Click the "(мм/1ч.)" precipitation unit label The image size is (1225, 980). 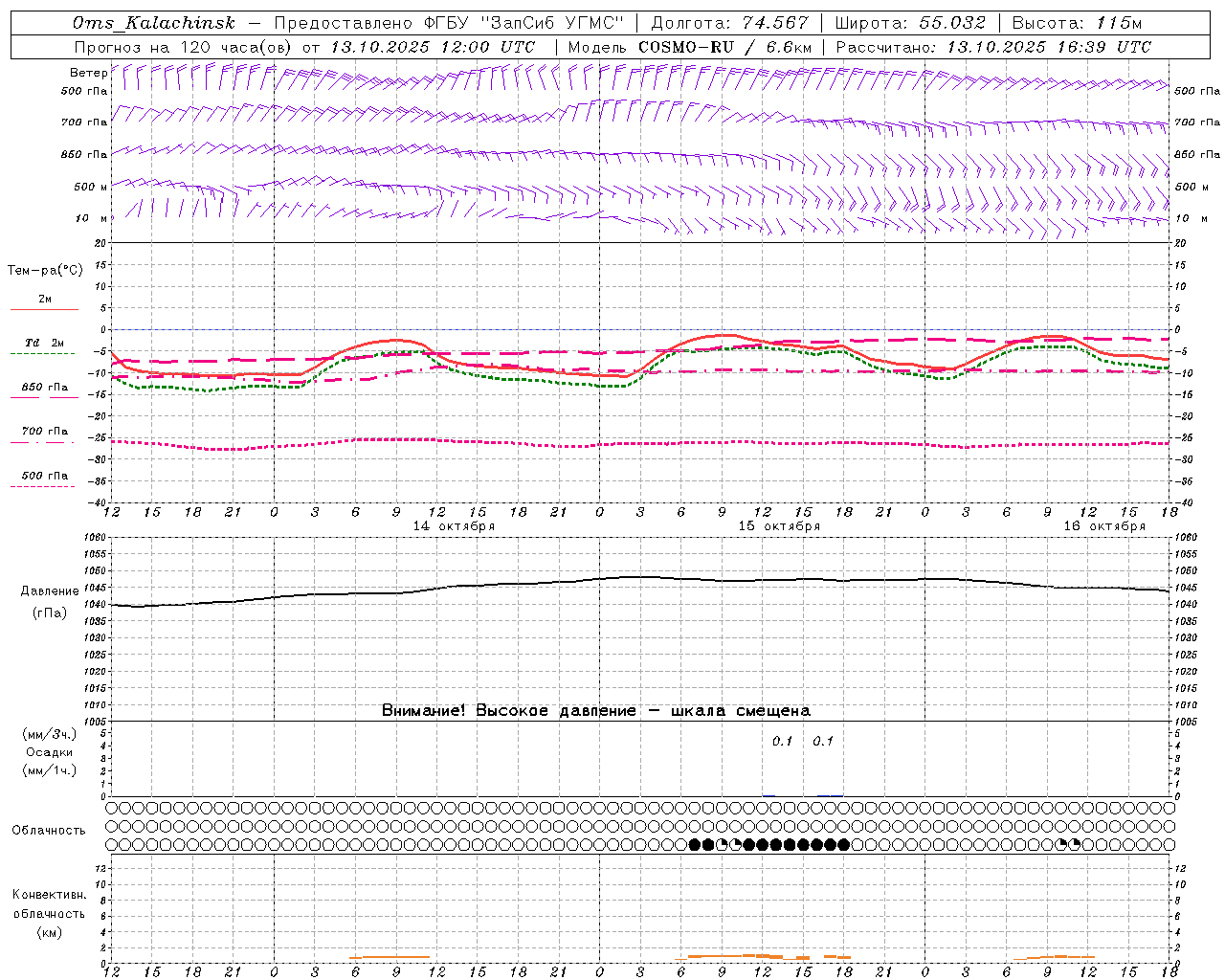coord(50,770)
